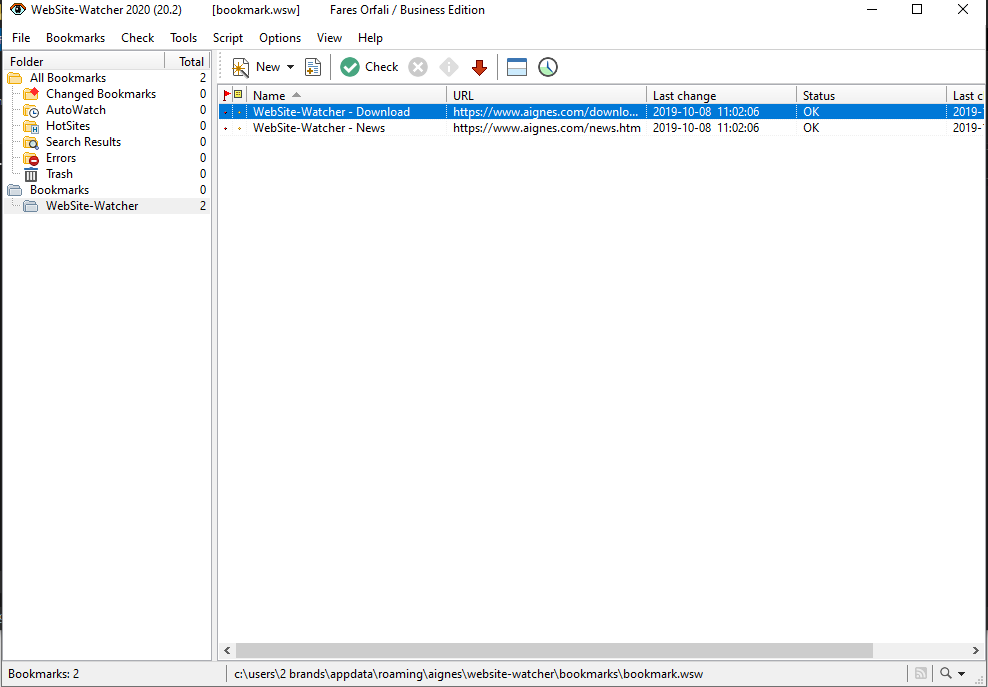Open the Options menu
Image resolution: width=988 pixels, height=687 pixels.
(x=280, y=38)
